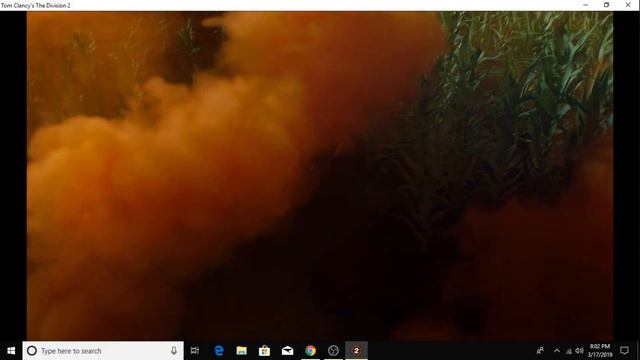640x360 pixels.
Task: Open the clock showing 8:02 PM
Action: (x=600, y=351)
